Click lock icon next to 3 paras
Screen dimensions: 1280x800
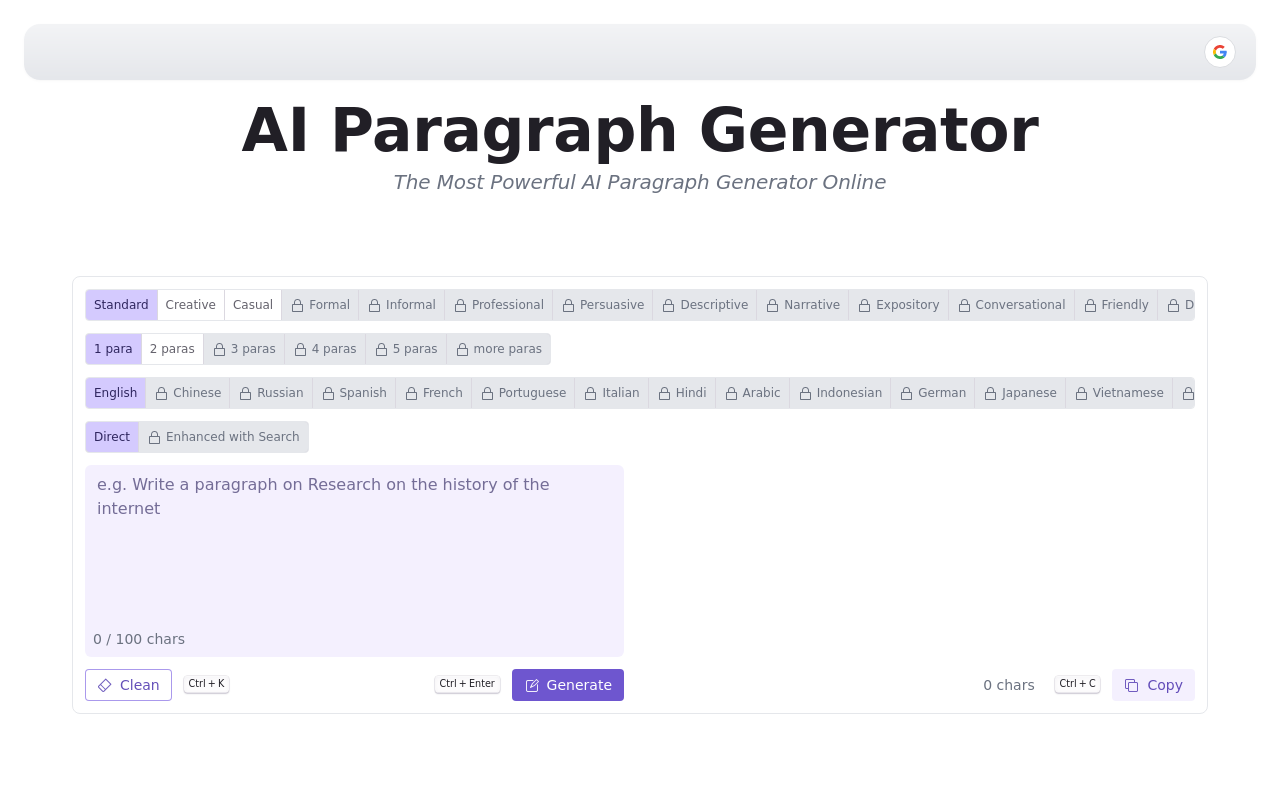(219, 350)
